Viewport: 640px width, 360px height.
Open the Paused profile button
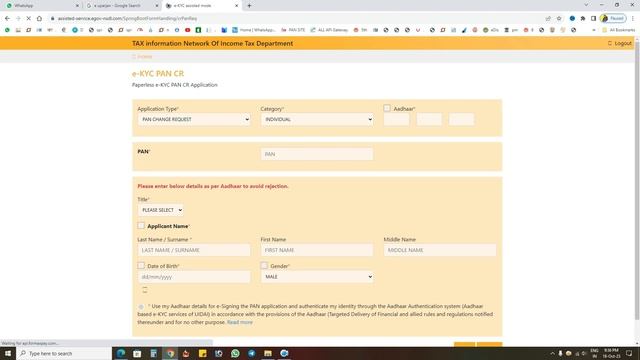(x=613, y=18)
